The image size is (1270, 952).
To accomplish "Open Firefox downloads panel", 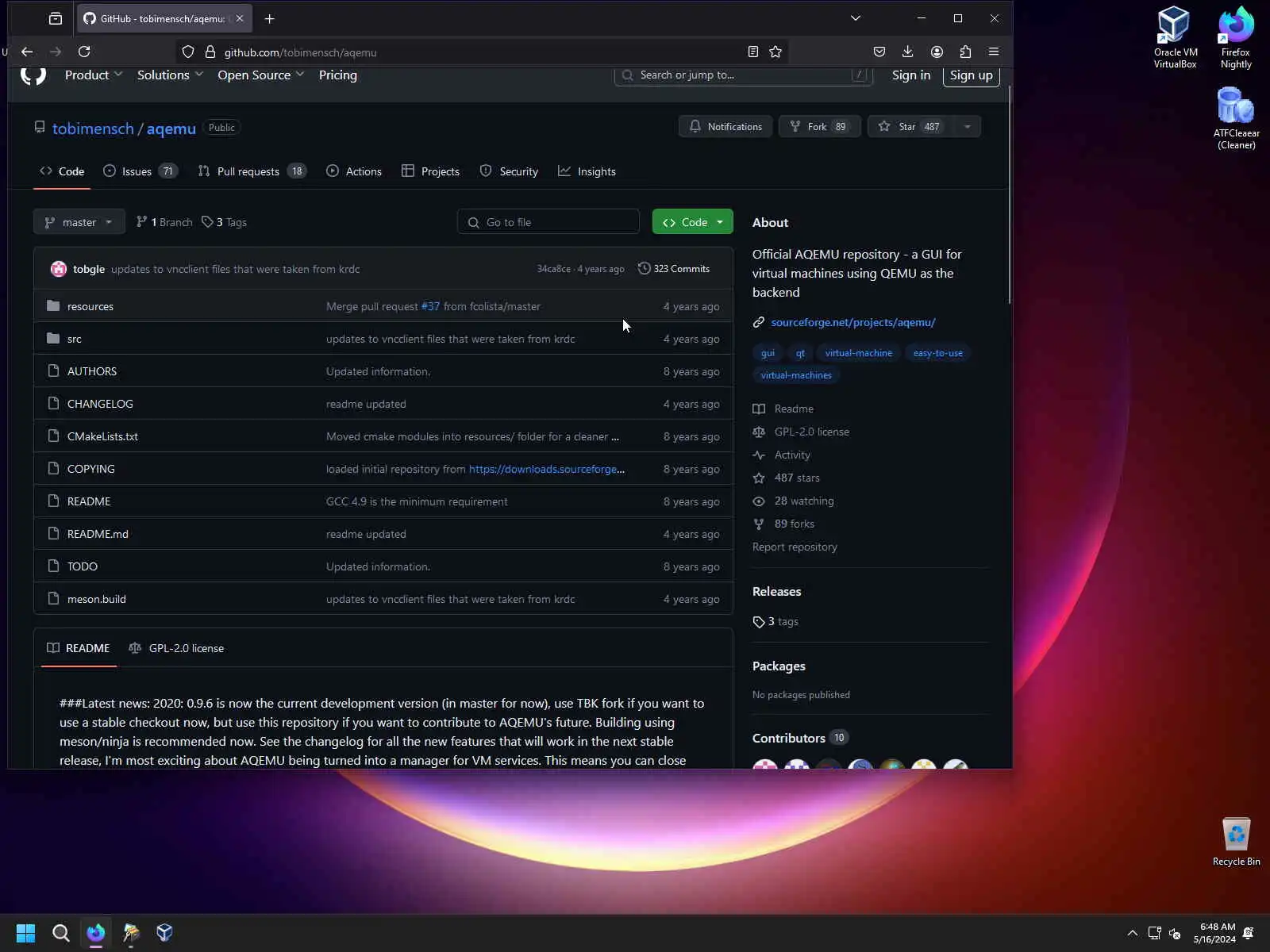I will [908, 52].
